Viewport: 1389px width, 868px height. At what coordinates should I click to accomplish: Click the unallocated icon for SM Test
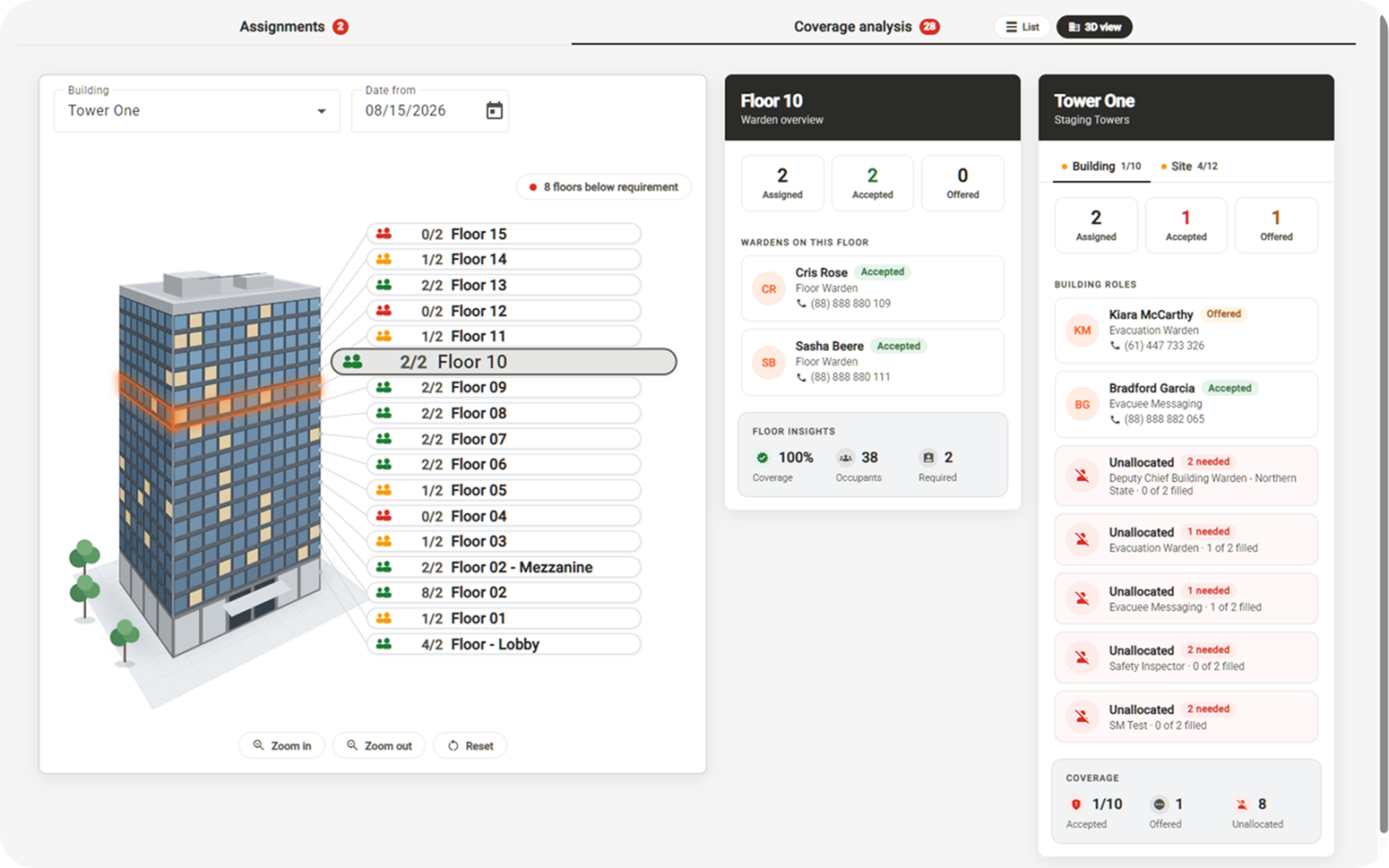click(1083, 717)
